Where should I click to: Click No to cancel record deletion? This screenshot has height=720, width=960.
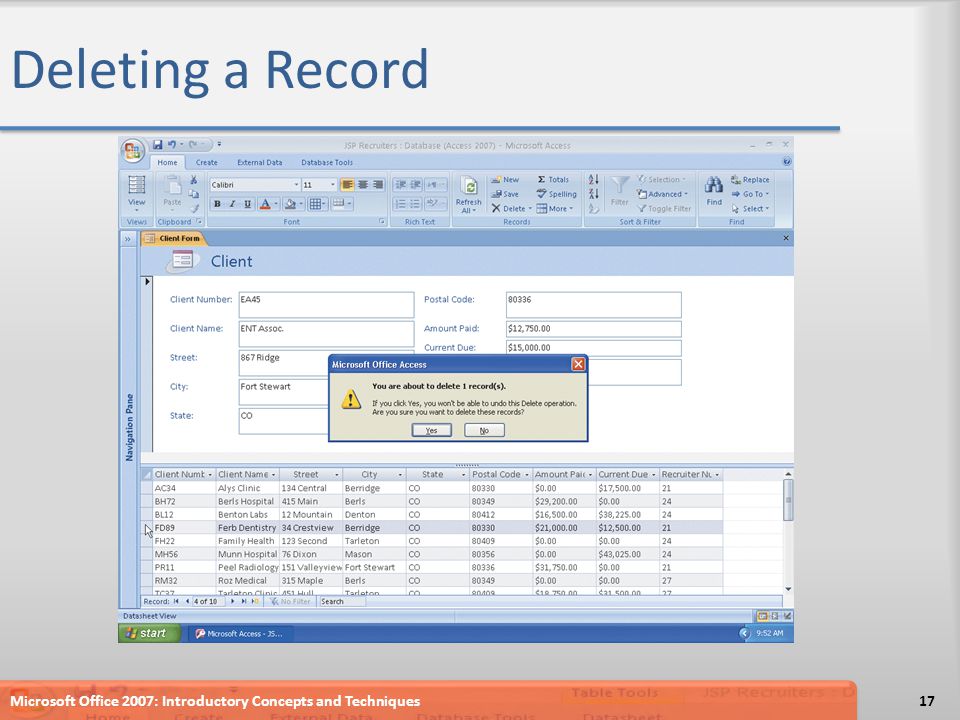[484, 430]
